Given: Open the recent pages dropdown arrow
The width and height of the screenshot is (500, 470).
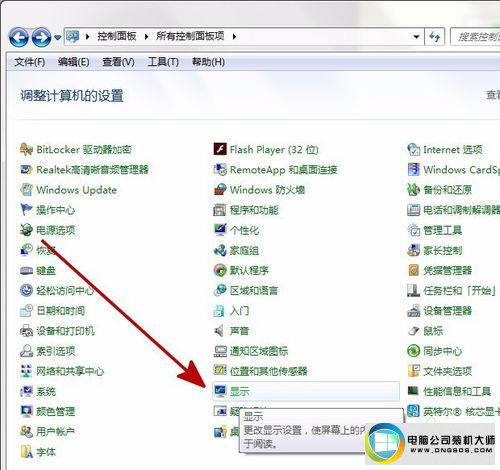Looking at the screenshot, I should 57,38.
